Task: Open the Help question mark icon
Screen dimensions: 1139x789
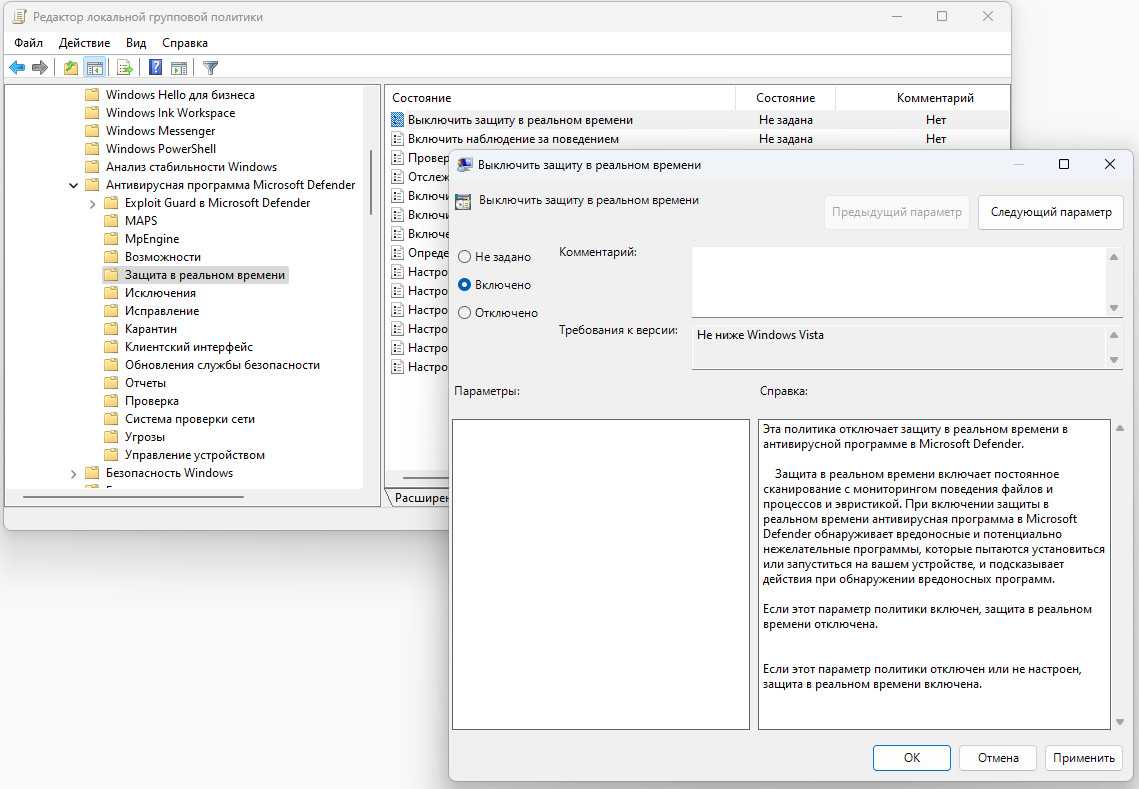Action: [155, 68]
